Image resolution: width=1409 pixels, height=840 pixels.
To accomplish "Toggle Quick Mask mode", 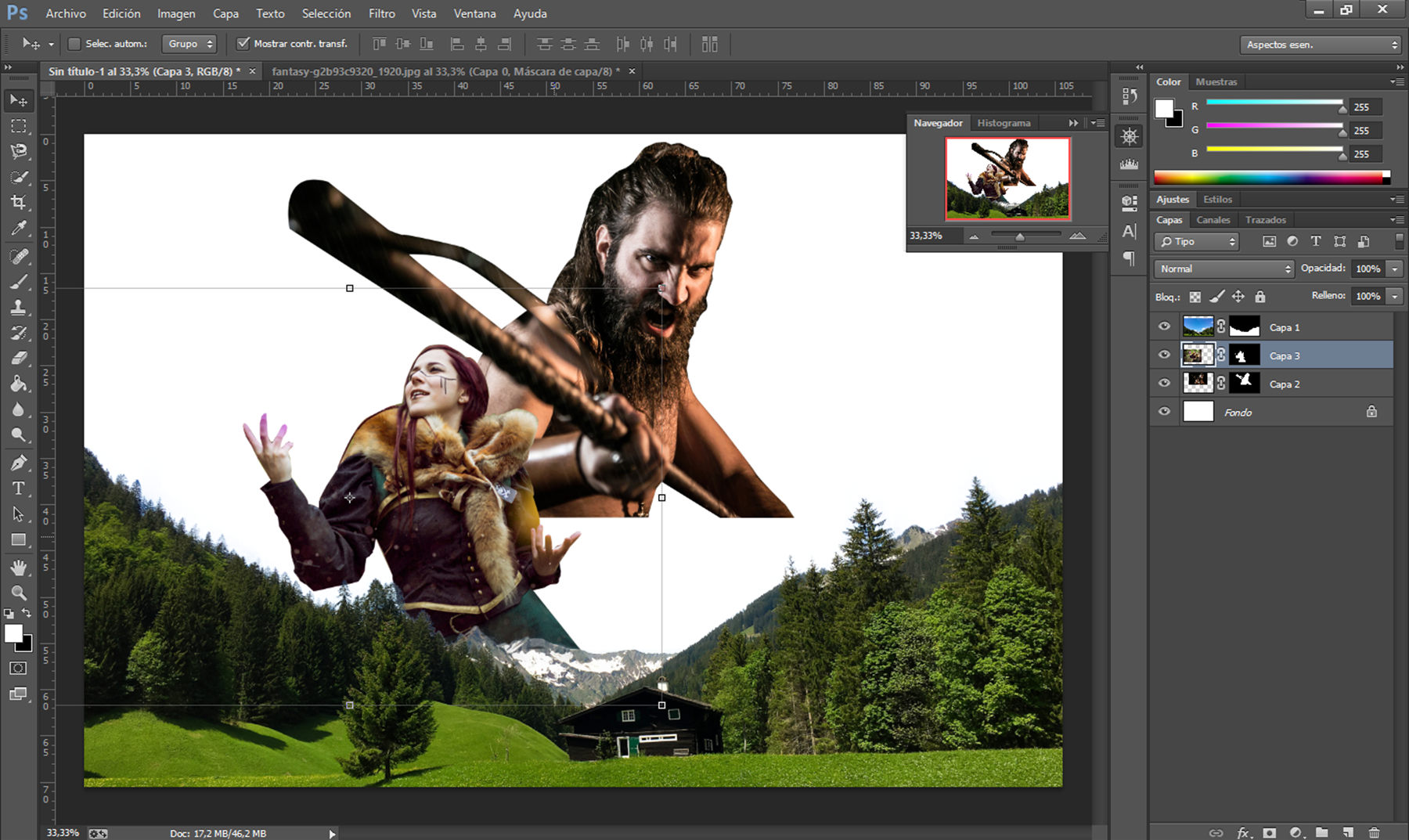I will click(19, 668).
